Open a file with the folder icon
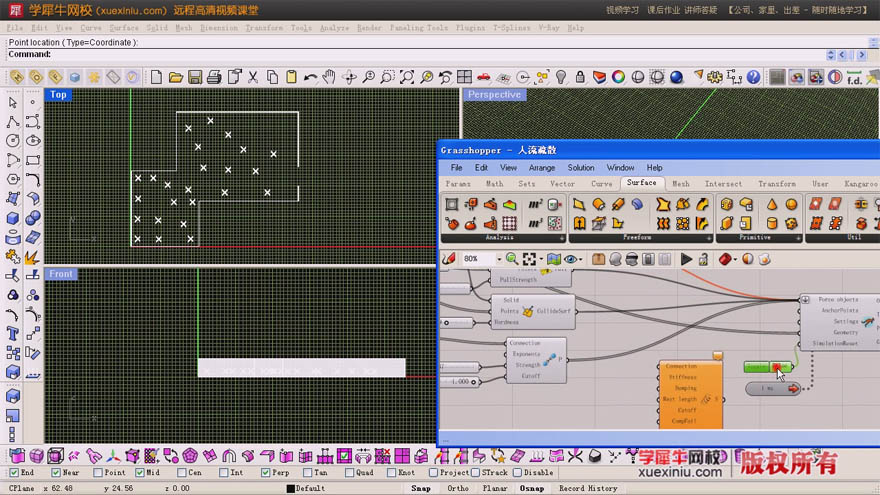The image size is (880, 495). [176, 77]
